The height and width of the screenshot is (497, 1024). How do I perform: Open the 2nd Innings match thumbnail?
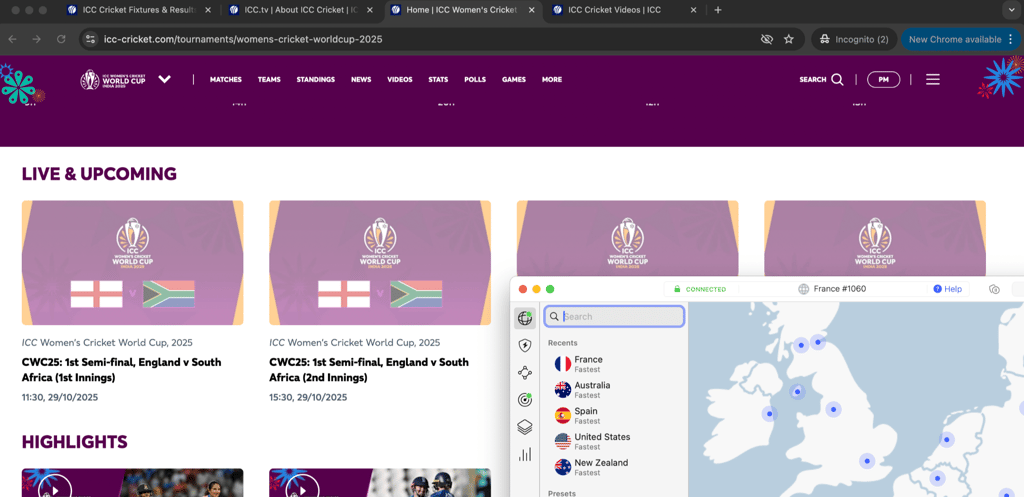point(380,263)
